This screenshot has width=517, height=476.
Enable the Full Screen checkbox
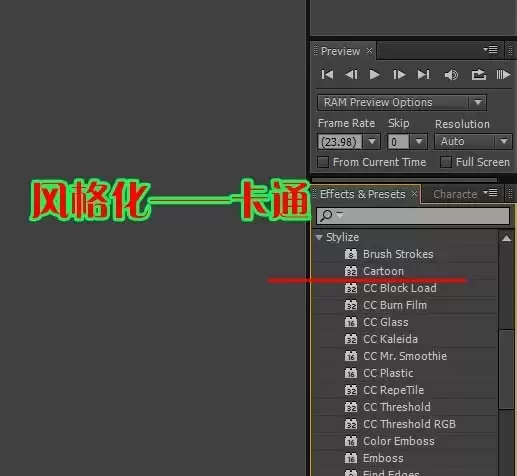(x=446, y=162)
